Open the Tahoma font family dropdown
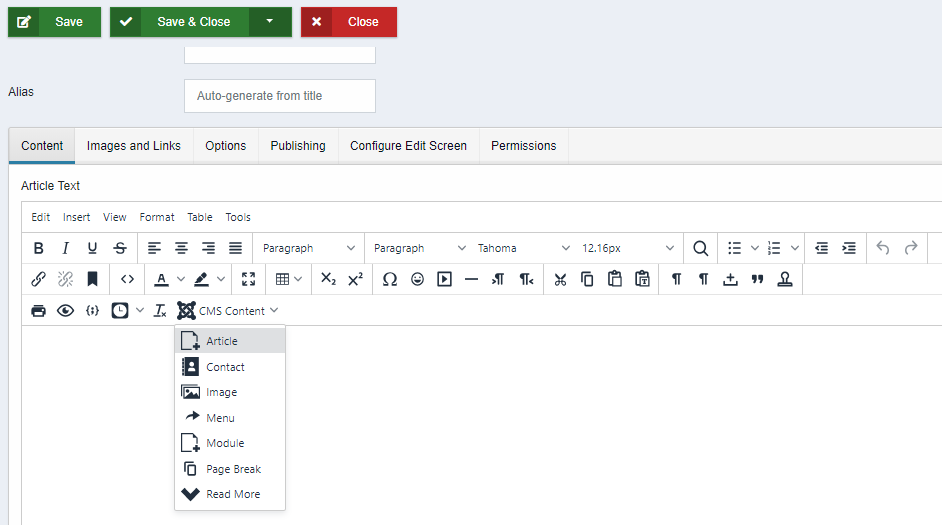Image resolution: width=942 pixels, height=525 pixels. tap(523, 248)
